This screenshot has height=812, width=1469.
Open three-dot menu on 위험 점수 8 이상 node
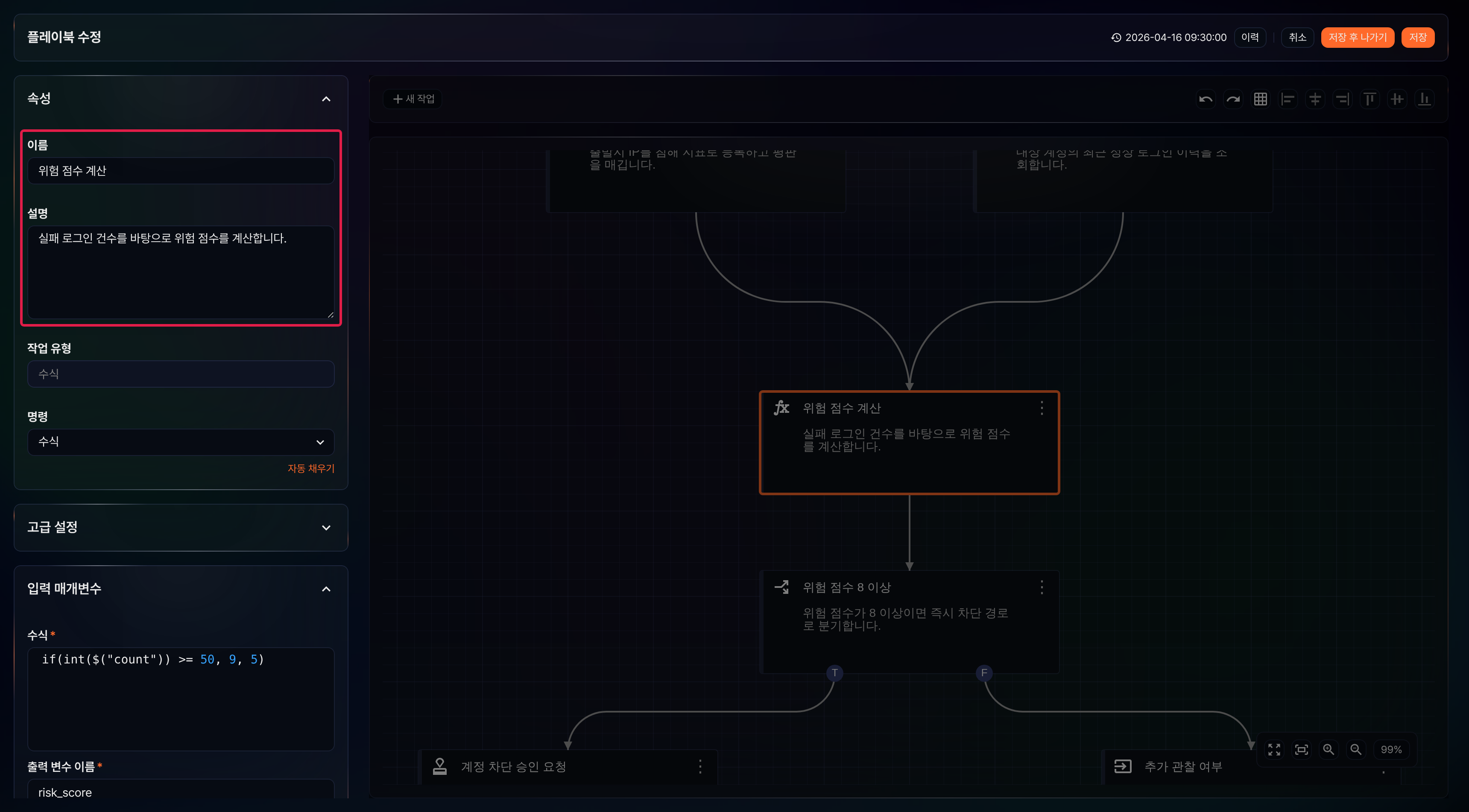coord(1042,587)
